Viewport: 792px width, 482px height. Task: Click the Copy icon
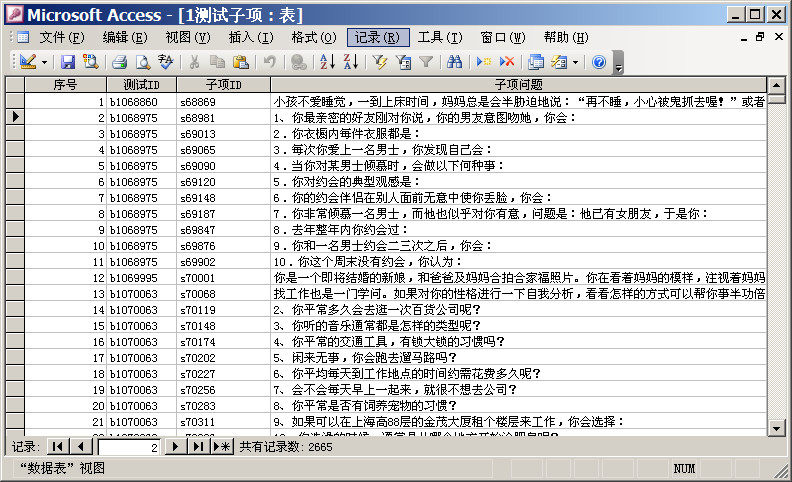pos(217,62)
